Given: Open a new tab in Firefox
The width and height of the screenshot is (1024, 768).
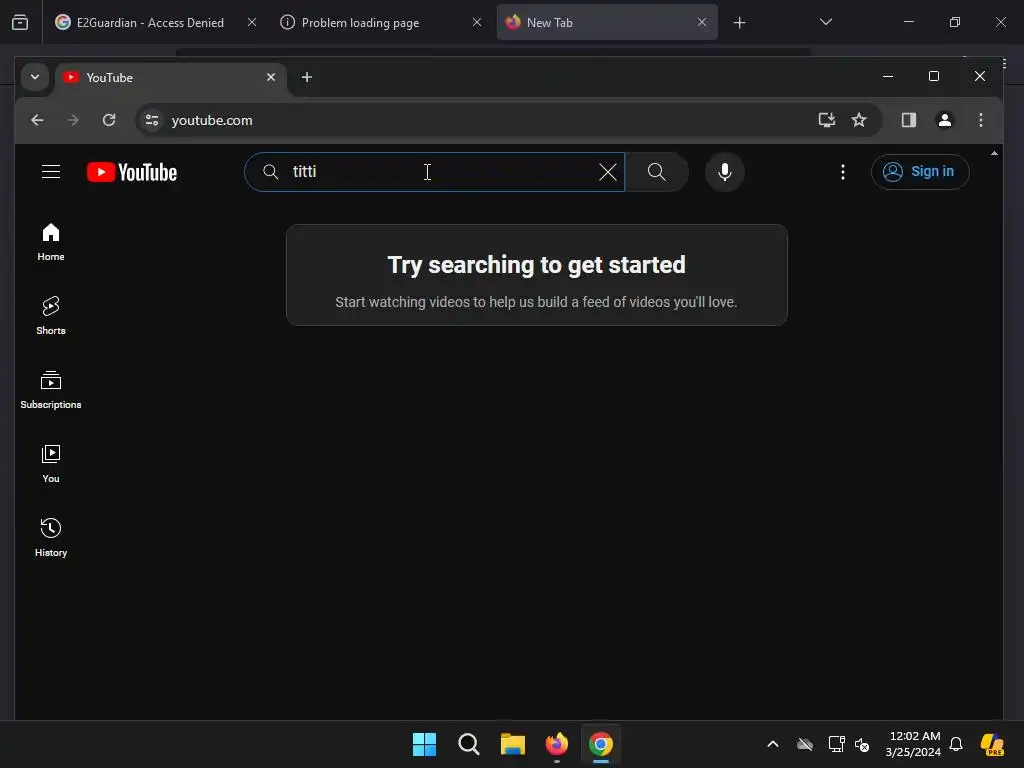Looking at the screenshot, I should 739,23.
